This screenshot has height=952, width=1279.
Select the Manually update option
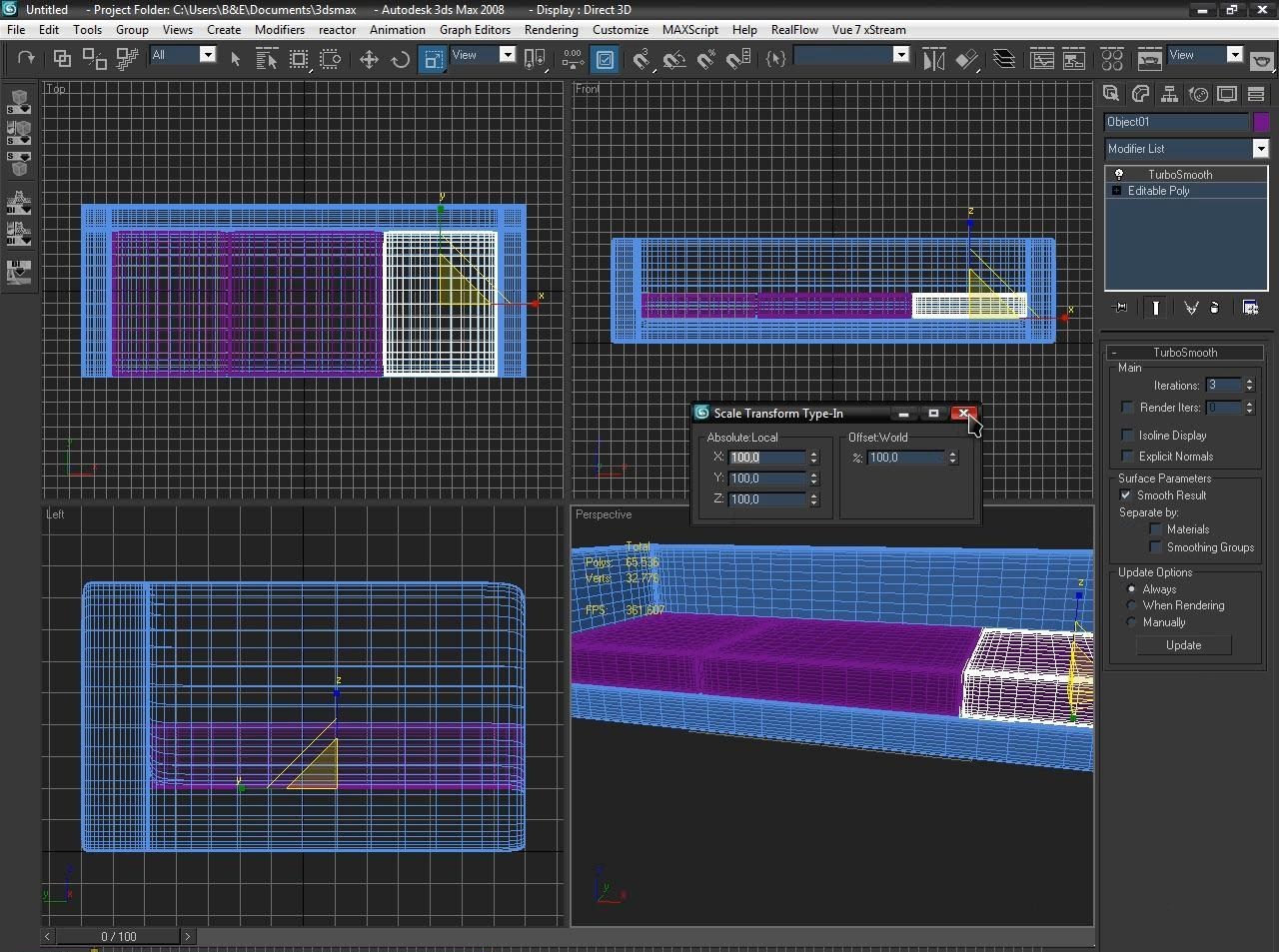(1132, 622)
